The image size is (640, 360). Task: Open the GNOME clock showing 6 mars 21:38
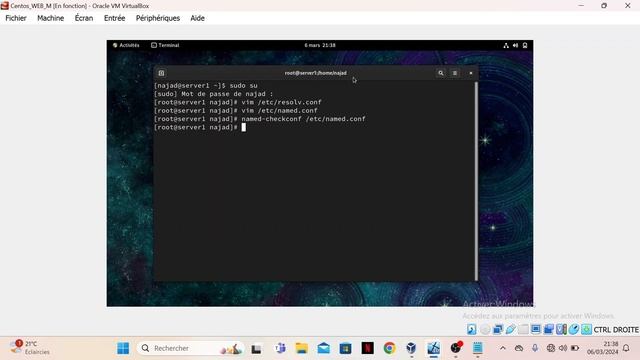pyautogui.click(x=320, y=45)
